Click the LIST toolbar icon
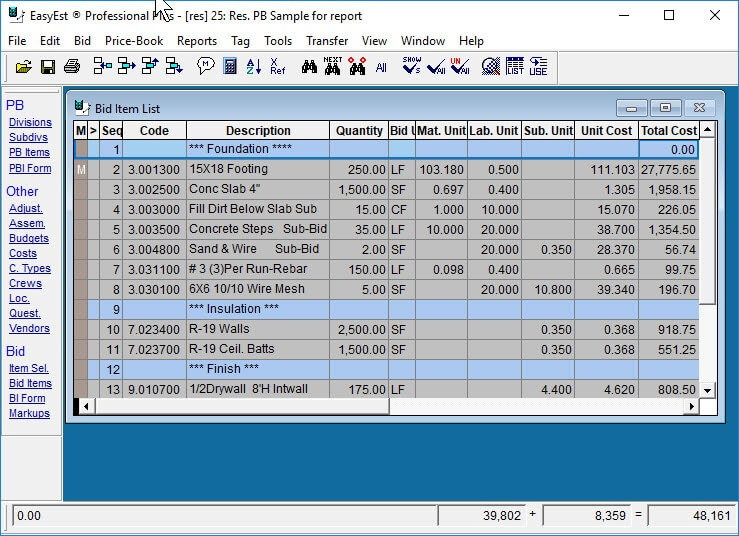Viewport: 739px width, 536px height. [x=515, y=66]
